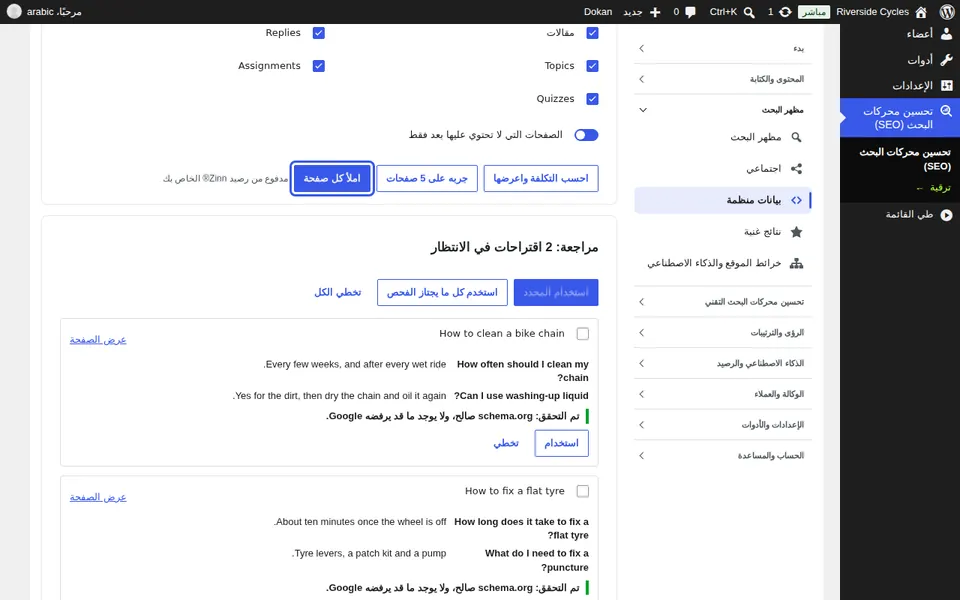Expand the الوكالة والعملاء section
The width and height of the screenshot is (960, 600).
[722, 394]
